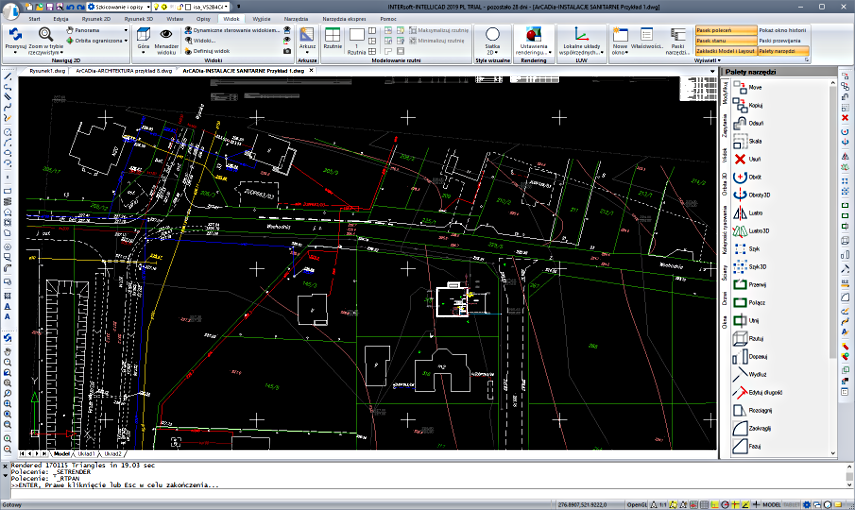Viewport: 855px width, 510px height.
Task: Expand the Przerysuj dropdown arrow
Action: click(x=15, y=53)
